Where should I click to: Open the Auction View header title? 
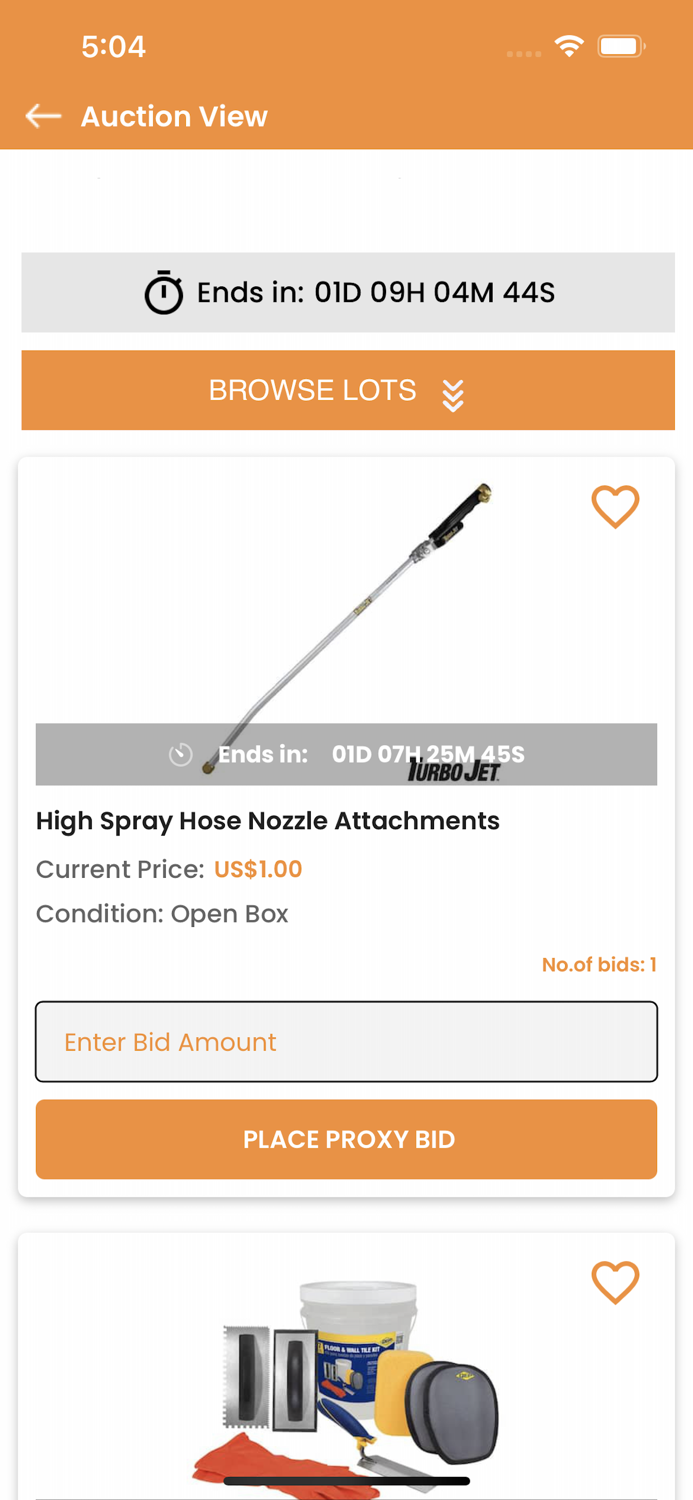point(174,116)
